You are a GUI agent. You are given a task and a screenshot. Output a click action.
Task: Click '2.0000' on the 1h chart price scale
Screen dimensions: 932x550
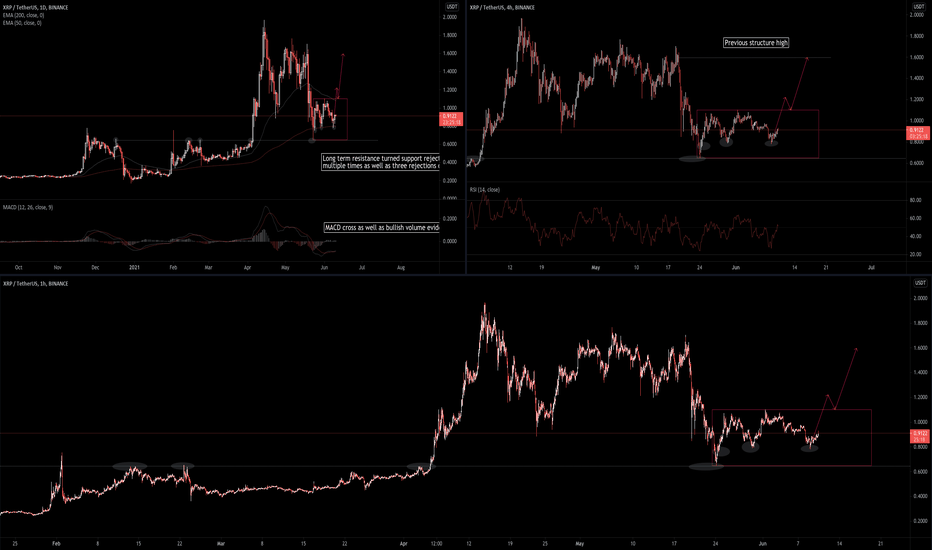[x=920, y=298]
